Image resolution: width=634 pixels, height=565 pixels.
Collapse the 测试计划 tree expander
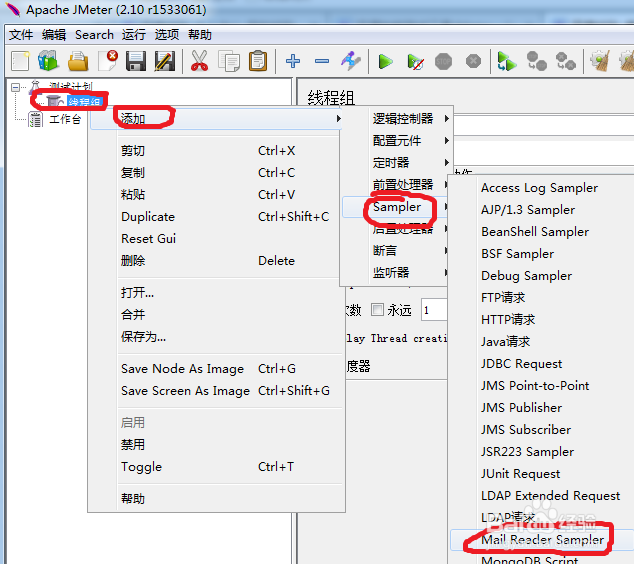(x=15, y=87)
